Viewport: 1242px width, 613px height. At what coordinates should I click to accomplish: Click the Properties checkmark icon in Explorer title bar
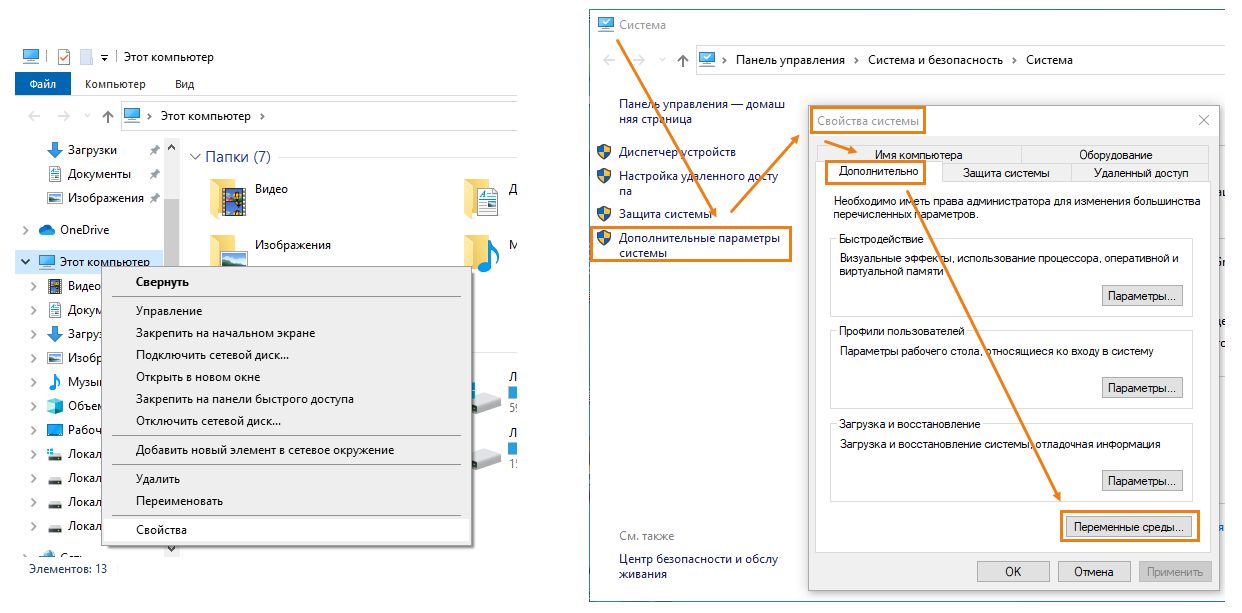click(x=64, y=57)
